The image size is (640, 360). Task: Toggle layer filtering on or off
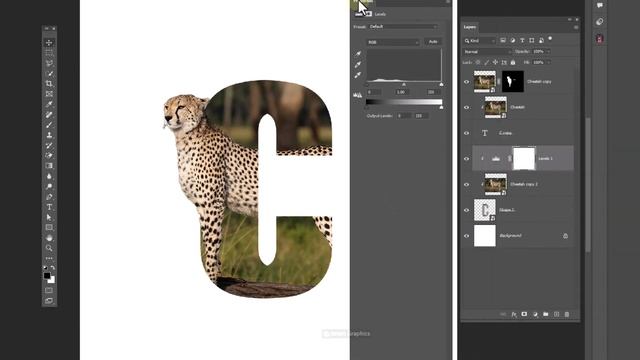550,39
